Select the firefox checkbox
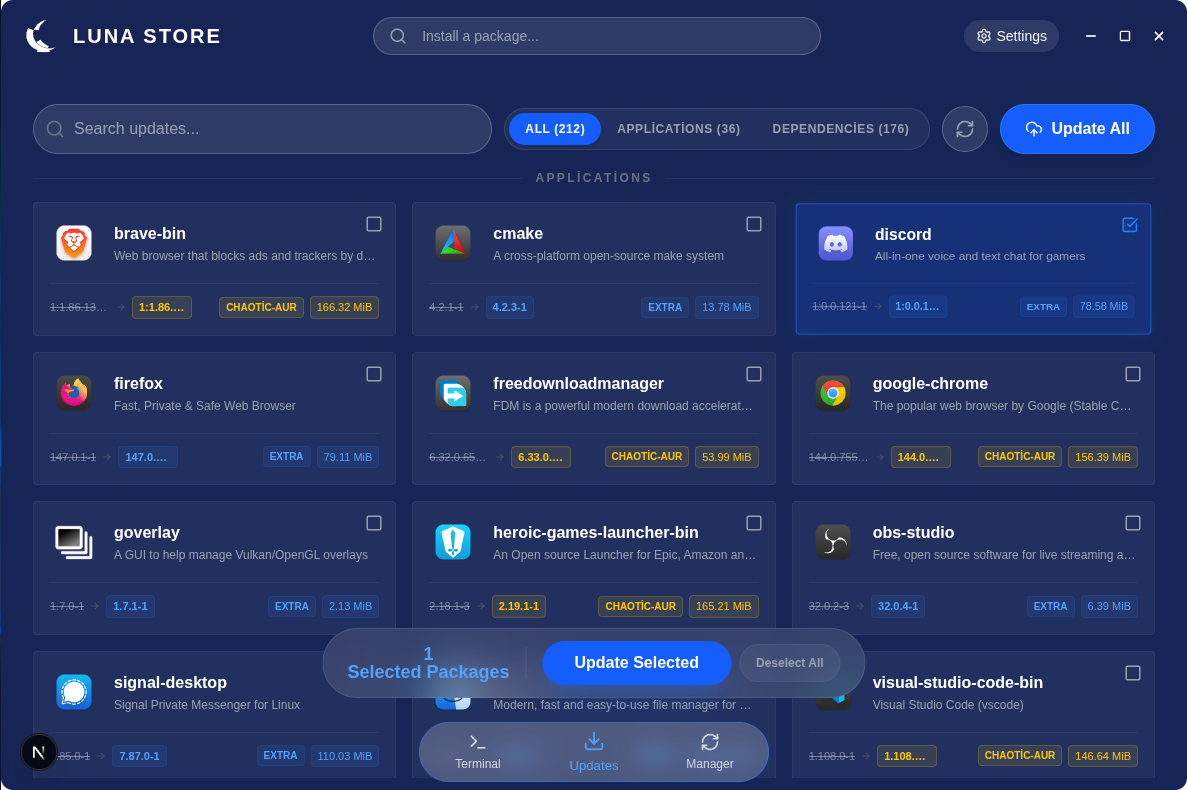This screenshot has height=790, width=1187. (x=374, y=374)
